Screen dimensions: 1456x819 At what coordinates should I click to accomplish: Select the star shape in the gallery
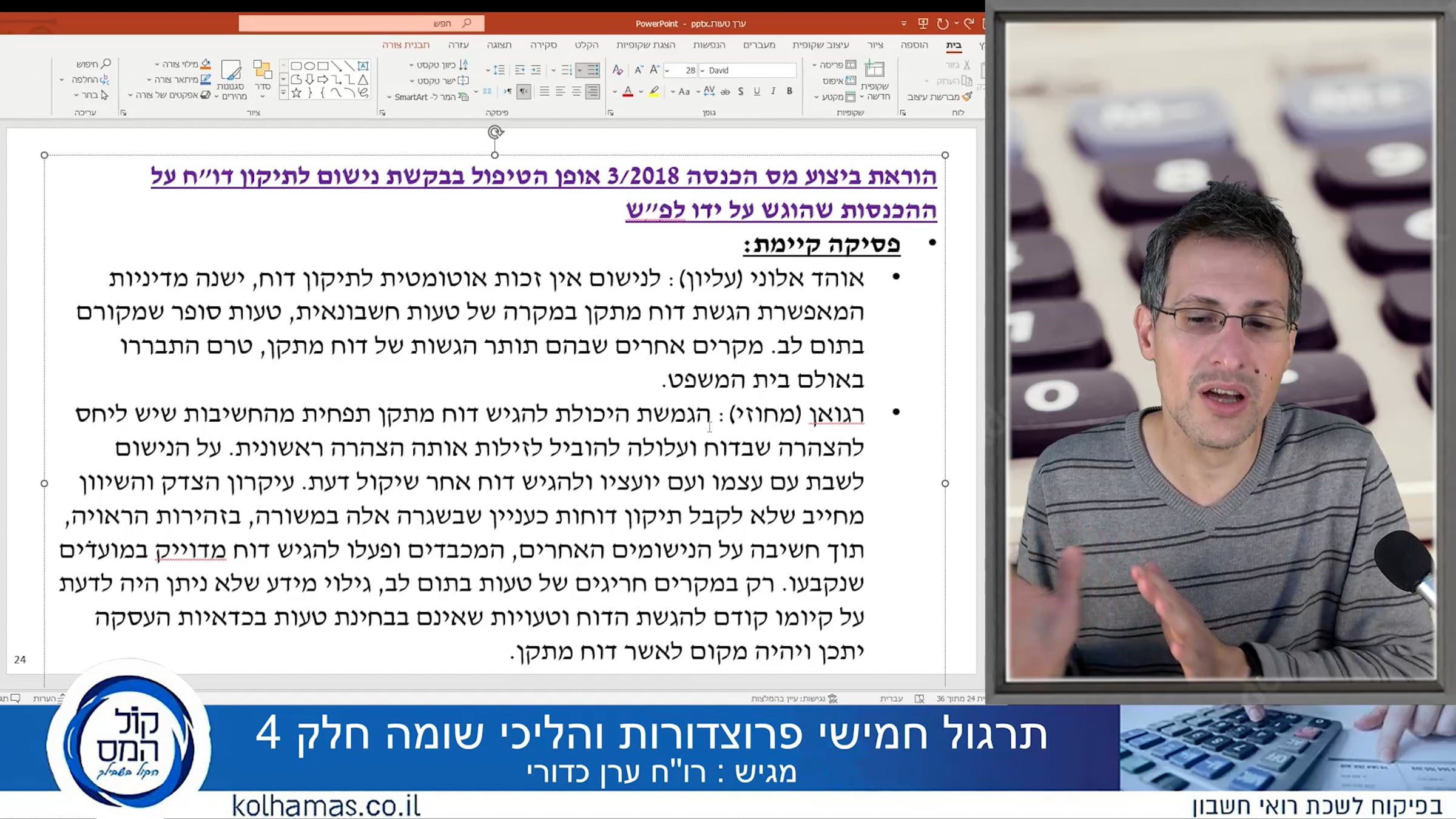pyautogui.click(x=296, y=93)
